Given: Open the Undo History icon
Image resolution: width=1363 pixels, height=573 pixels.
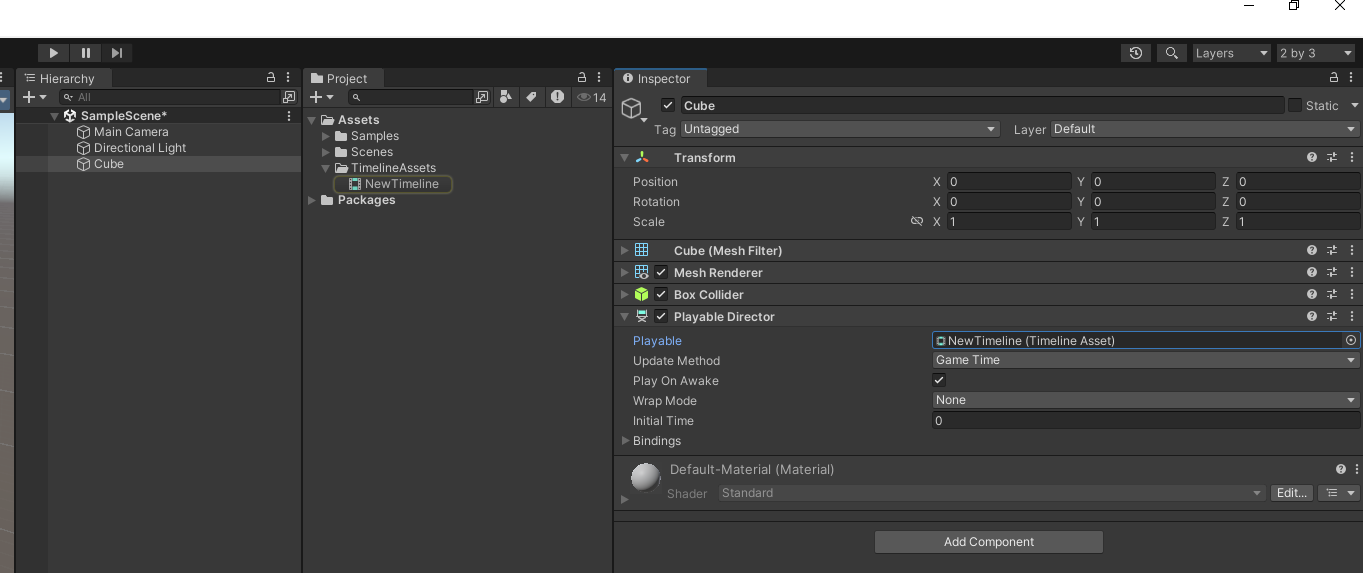Looking at the screenshot, I should point(1135,53).
